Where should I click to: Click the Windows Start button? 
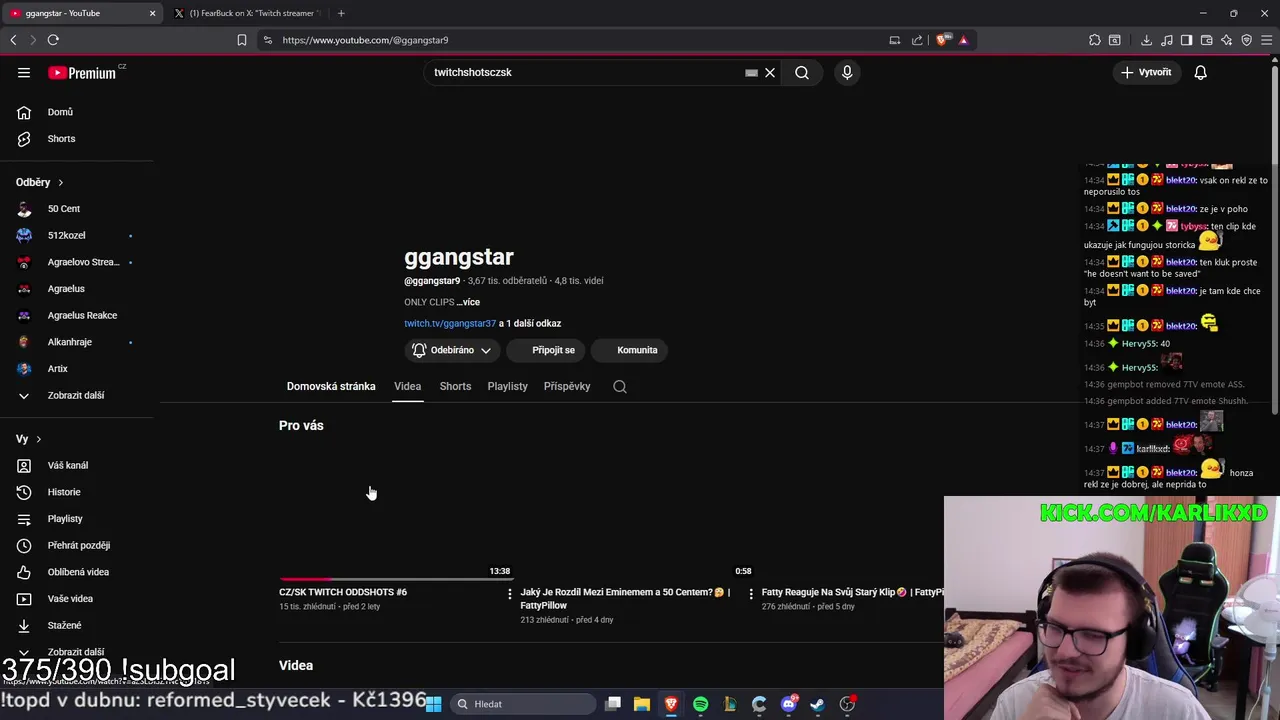434,704
